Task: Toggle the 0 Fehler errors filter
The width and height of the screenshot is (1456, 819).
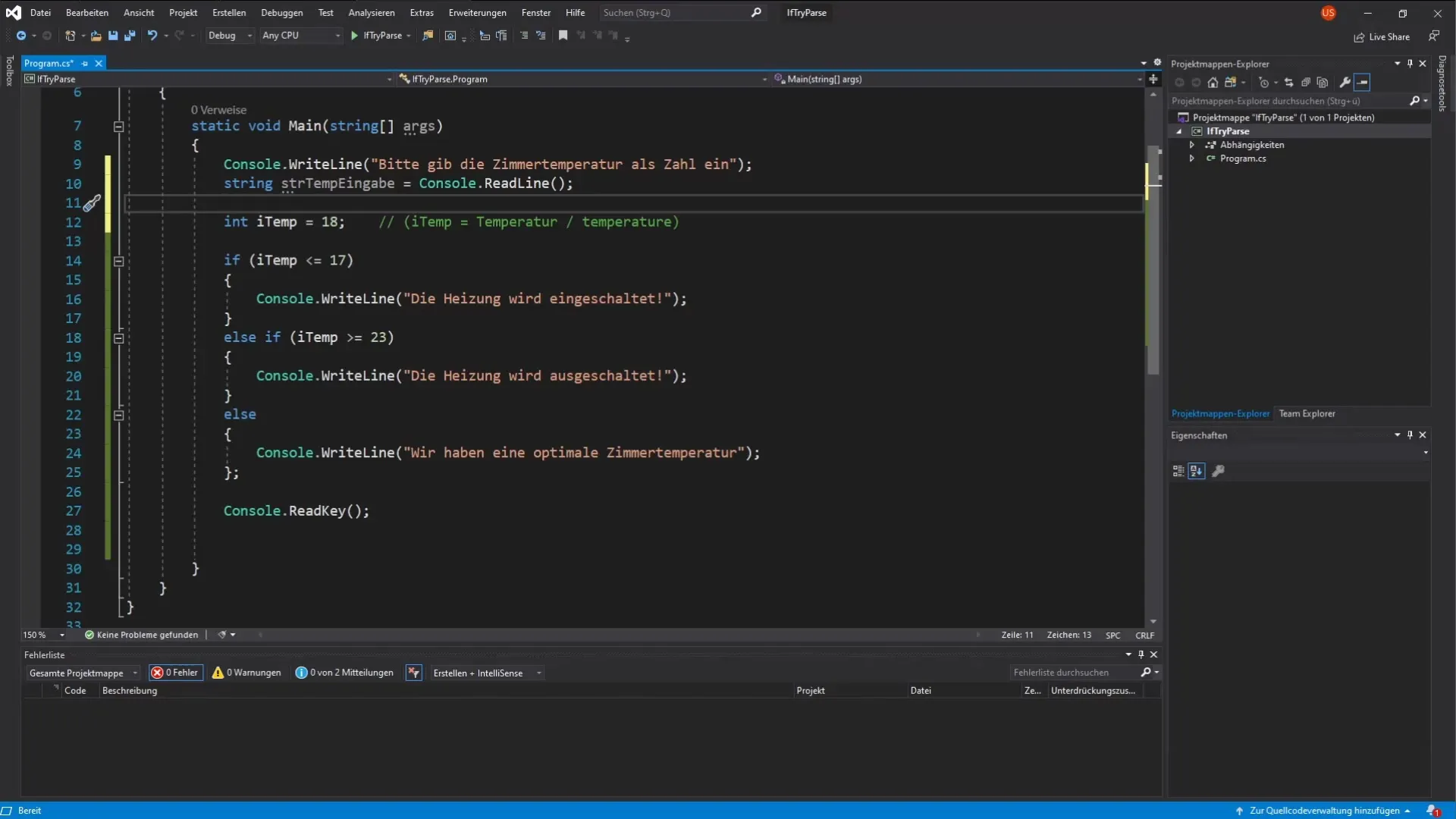Action: point(176,673)
